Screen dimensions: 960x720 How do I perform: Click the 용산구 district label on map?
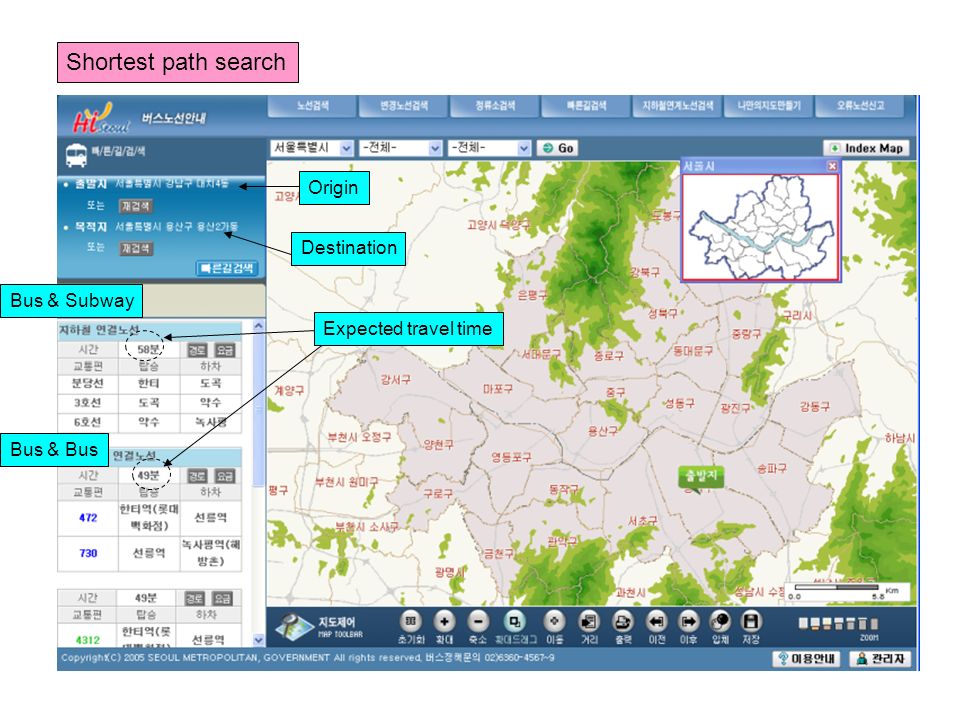coord(602,432)
